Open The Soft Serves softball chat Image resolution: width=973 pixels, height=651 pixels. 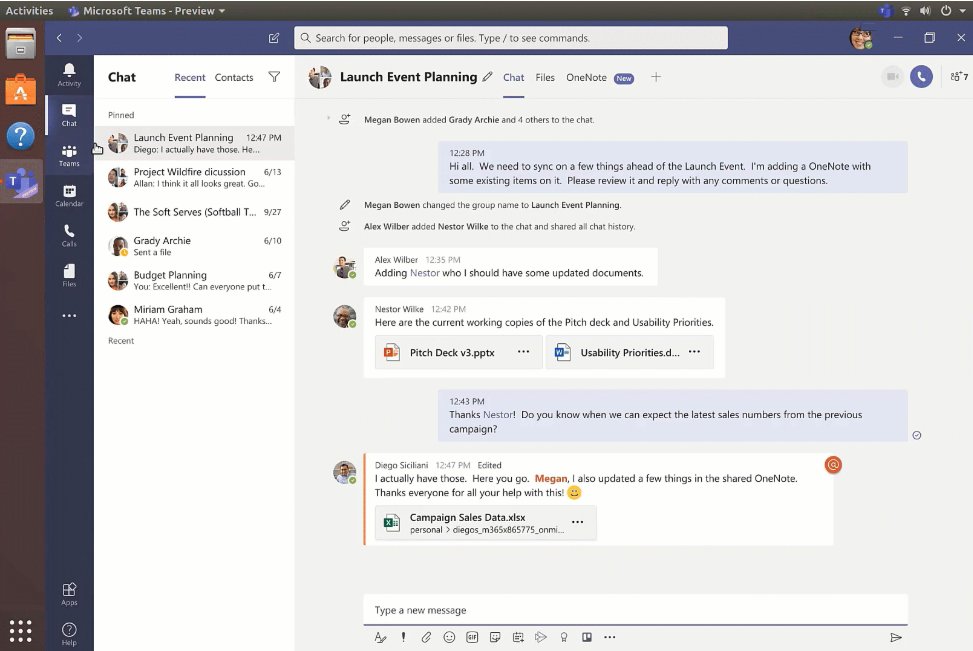(x=194, y=212)
